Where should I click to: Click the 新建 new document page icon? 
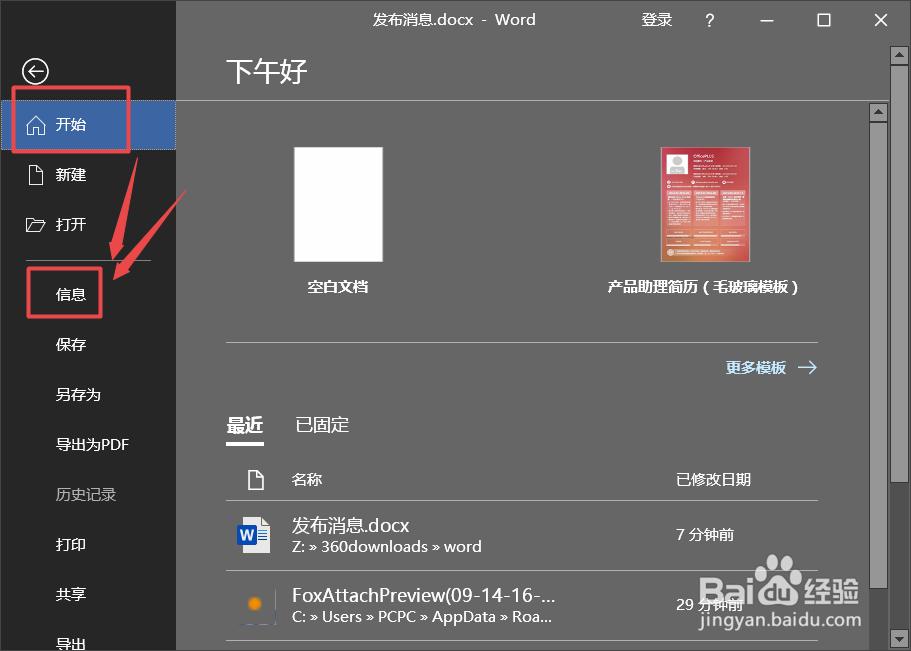[x=36, y=174]
